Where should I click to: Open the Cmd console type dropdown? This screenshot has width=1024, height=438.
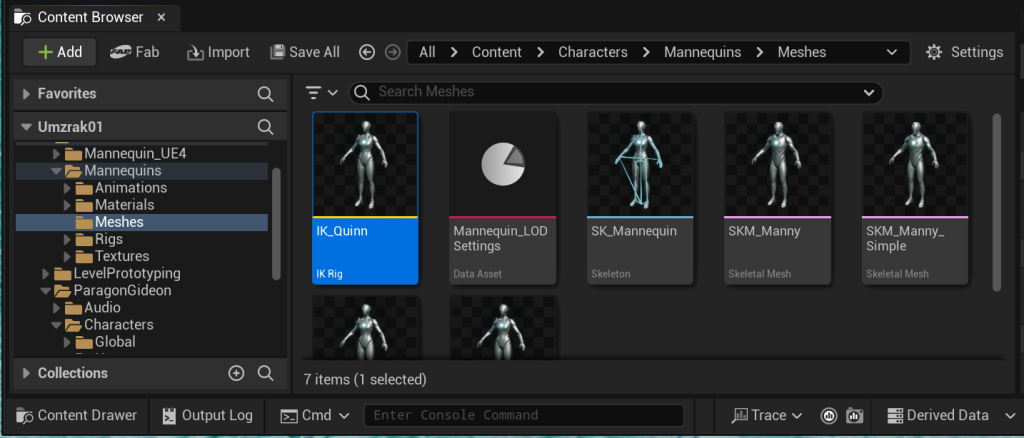[315, 415]
